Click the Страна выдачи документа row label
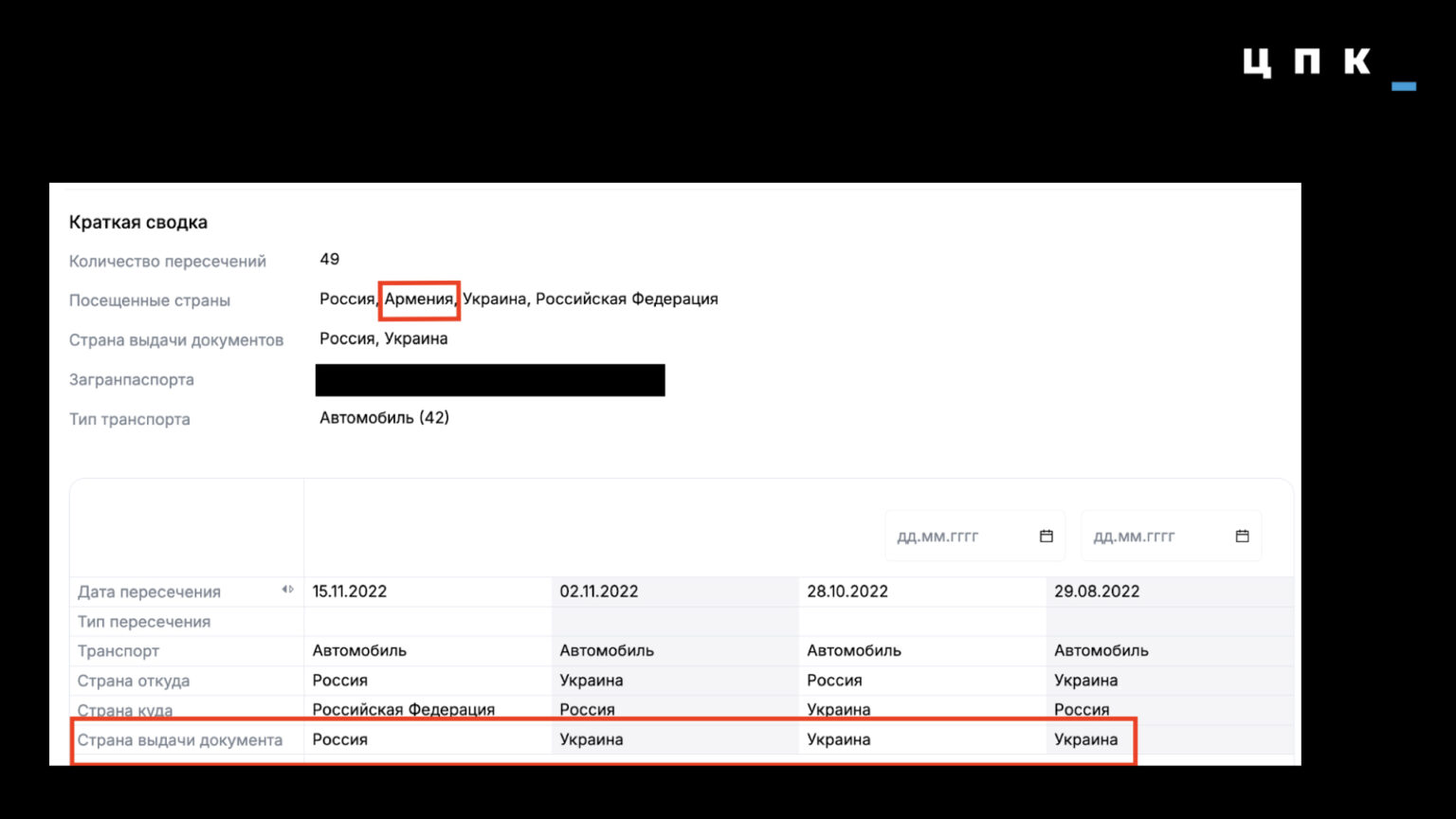The height and width of the screenshot is (819, 1456). point(180,740)
